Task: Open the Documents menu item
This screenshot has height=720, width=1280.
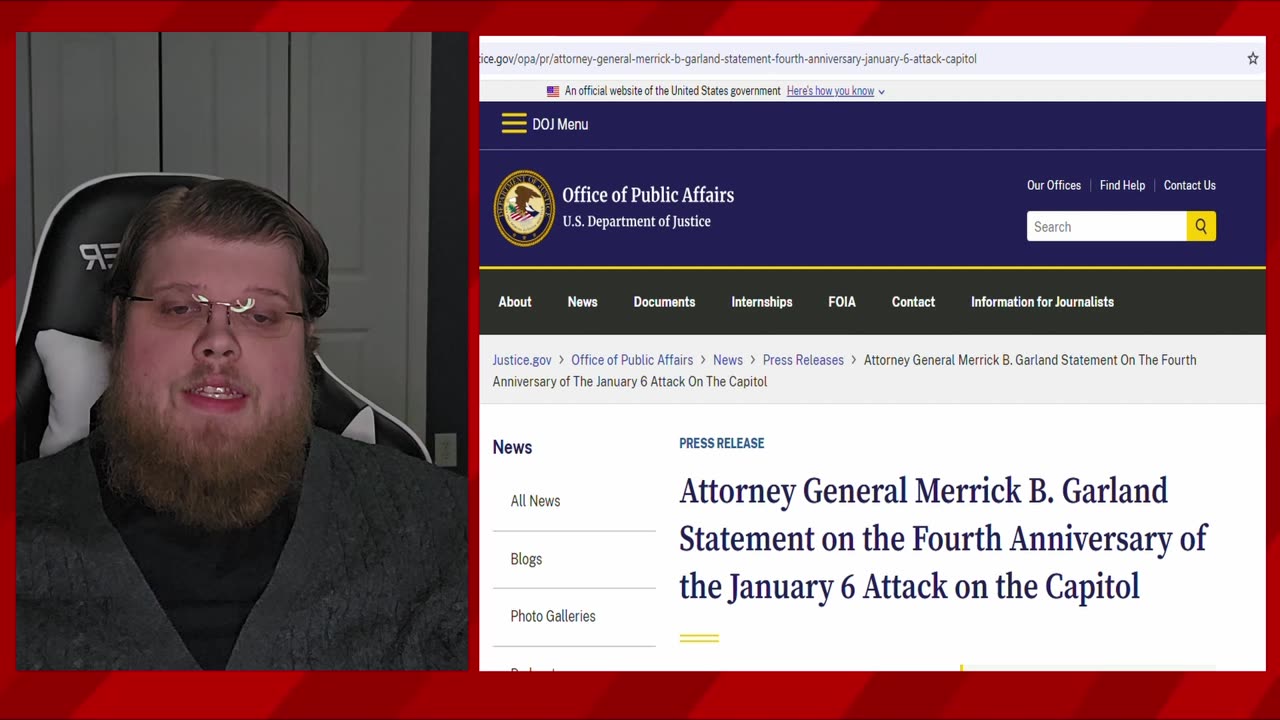Action: pos(664,302)
